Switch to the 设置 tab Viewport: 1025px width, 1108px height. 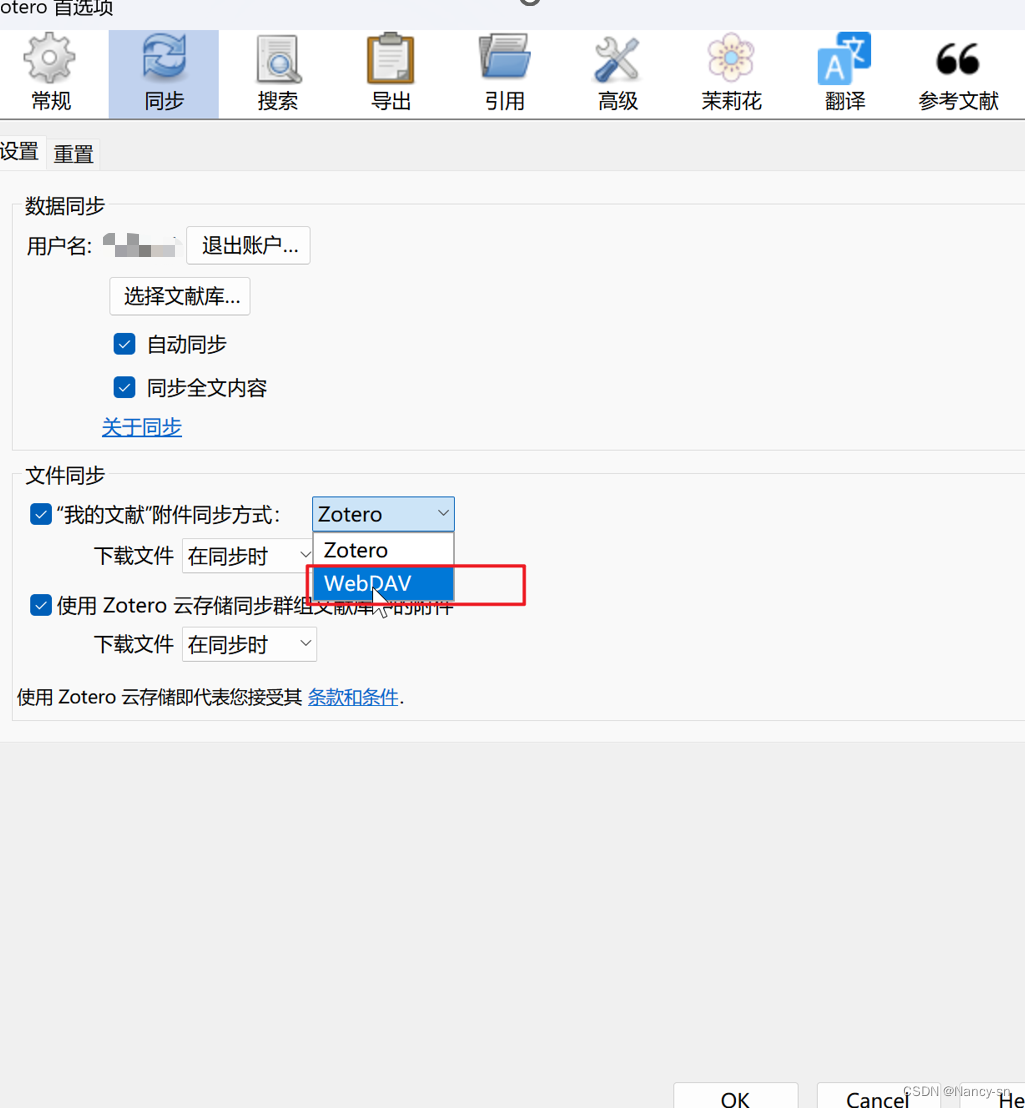(x=20, y=152)
